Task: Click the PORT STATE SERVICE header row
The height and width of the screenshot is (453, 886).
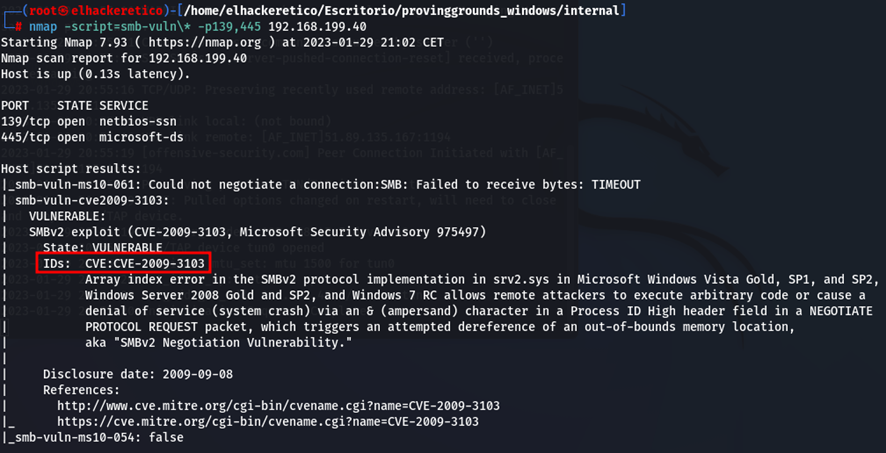Action: pos(75,105)
